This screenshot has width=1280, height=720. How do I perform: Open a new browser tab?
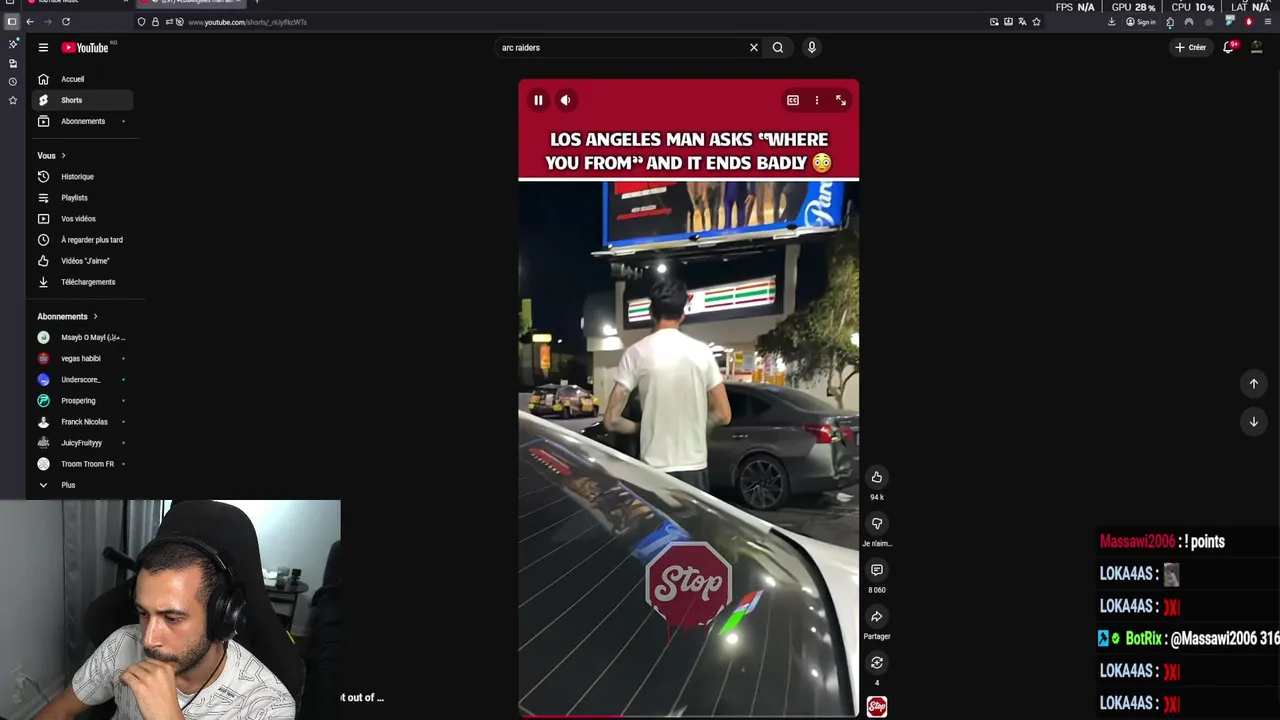256,2
